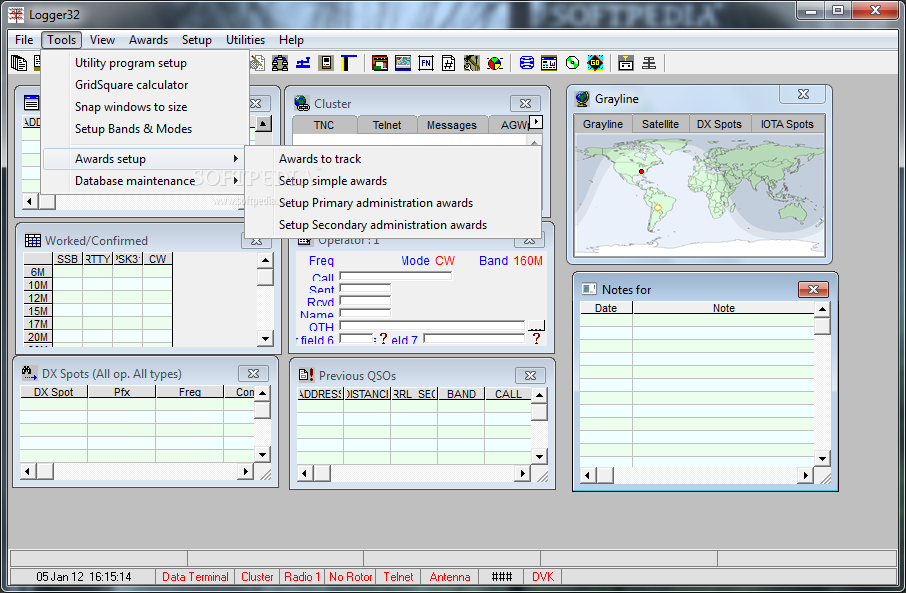Open the Awards menu in menu bar
Screen dimensions: 906x593
tap(148, 40)
